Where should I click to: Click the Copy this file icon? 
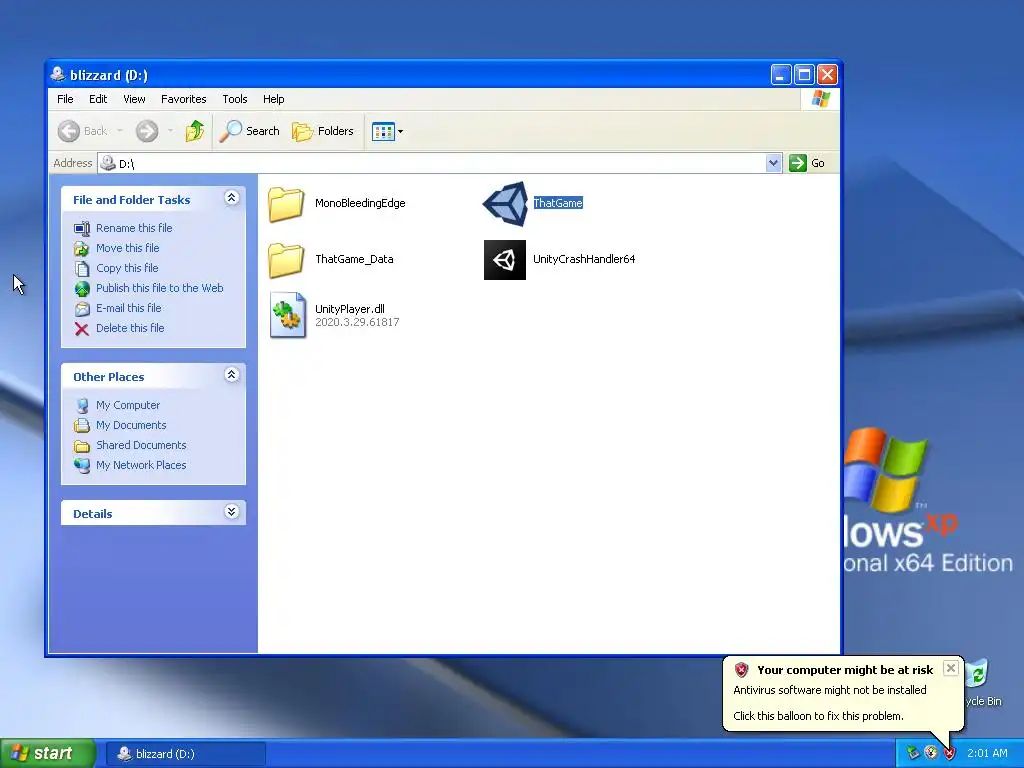[82, 268]
